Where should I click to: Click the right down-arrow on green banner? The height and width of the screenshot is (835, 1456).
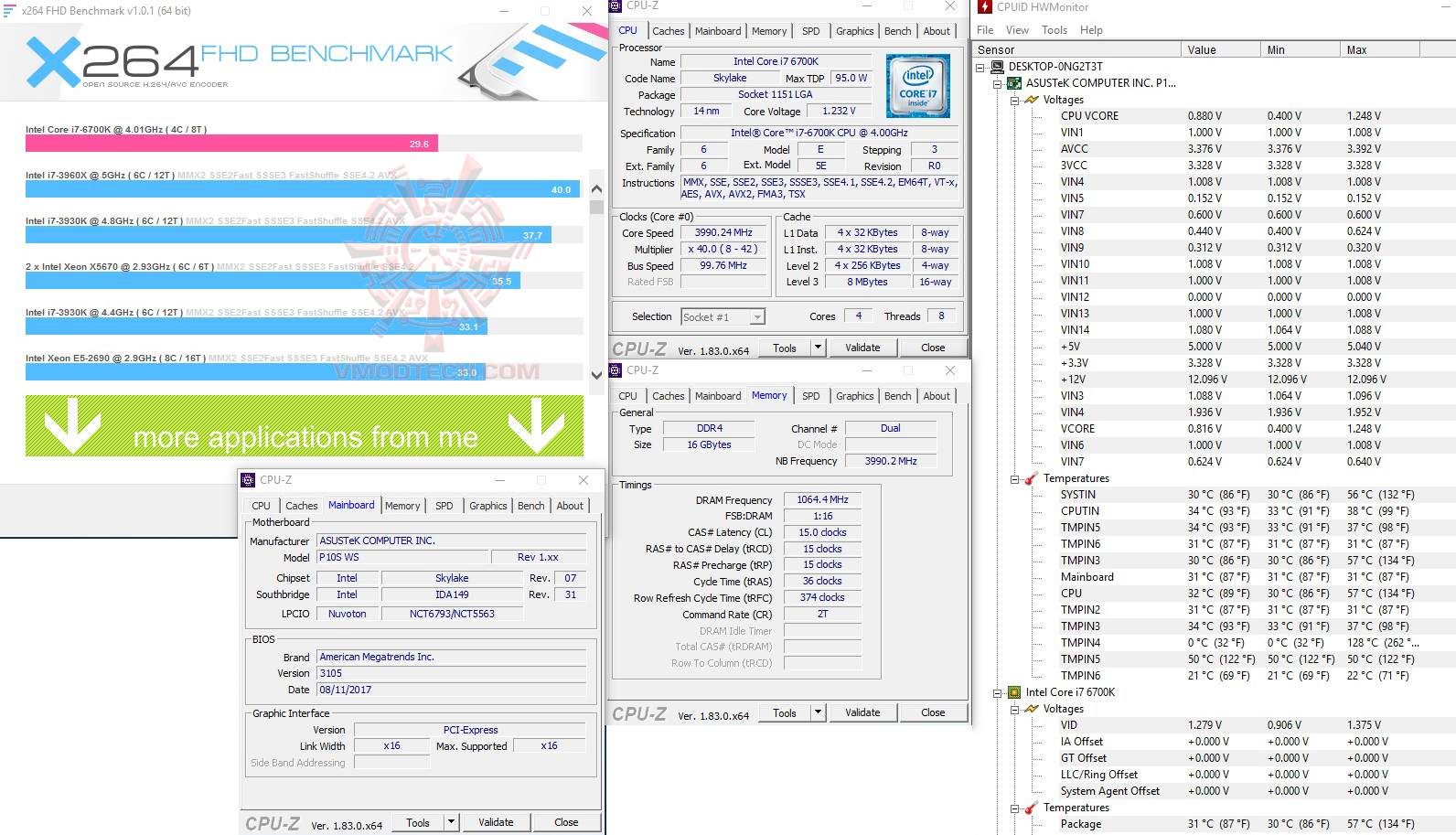(x=537, y=426)
